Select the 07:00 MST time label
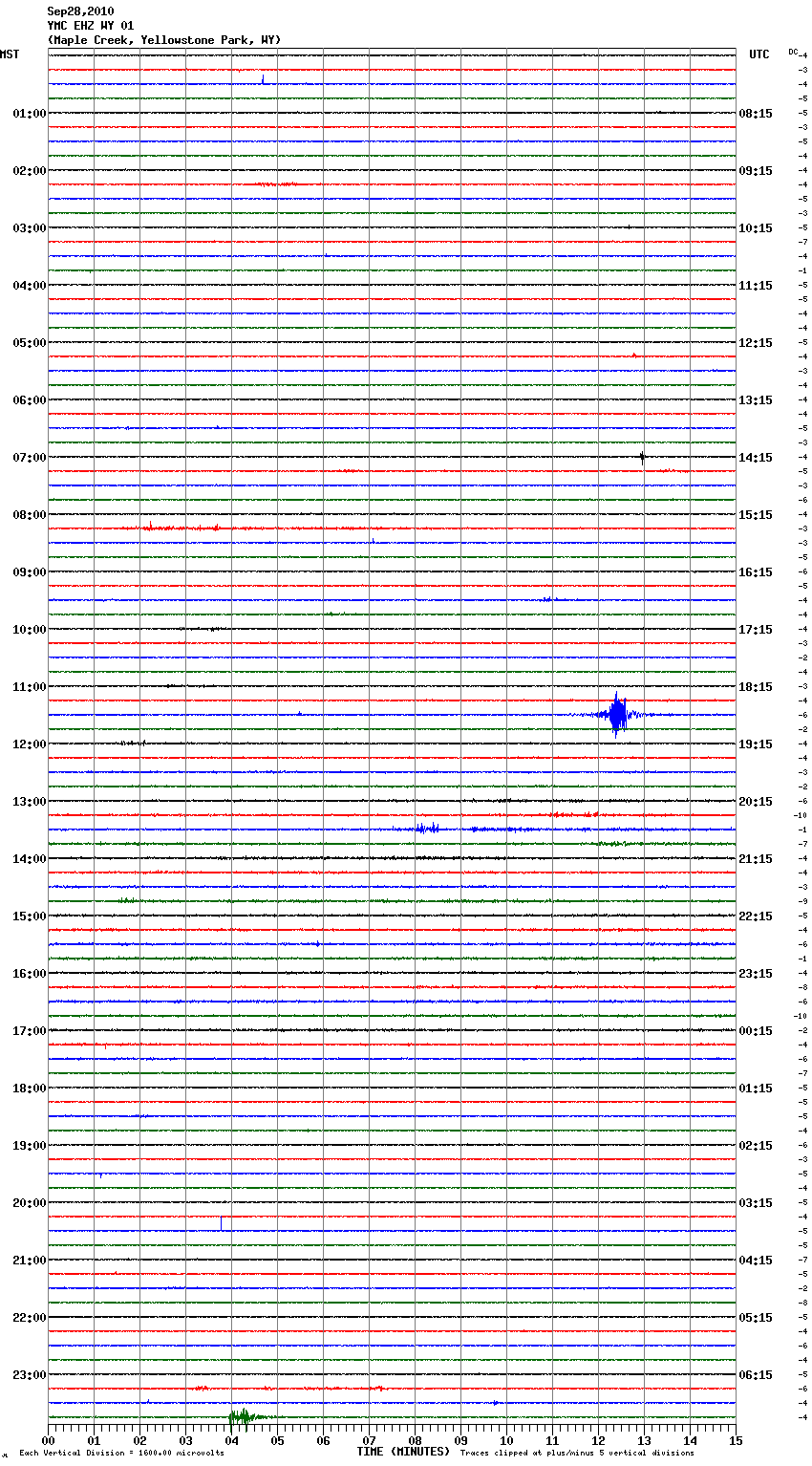812x1466 pixels. pos(29,458)
